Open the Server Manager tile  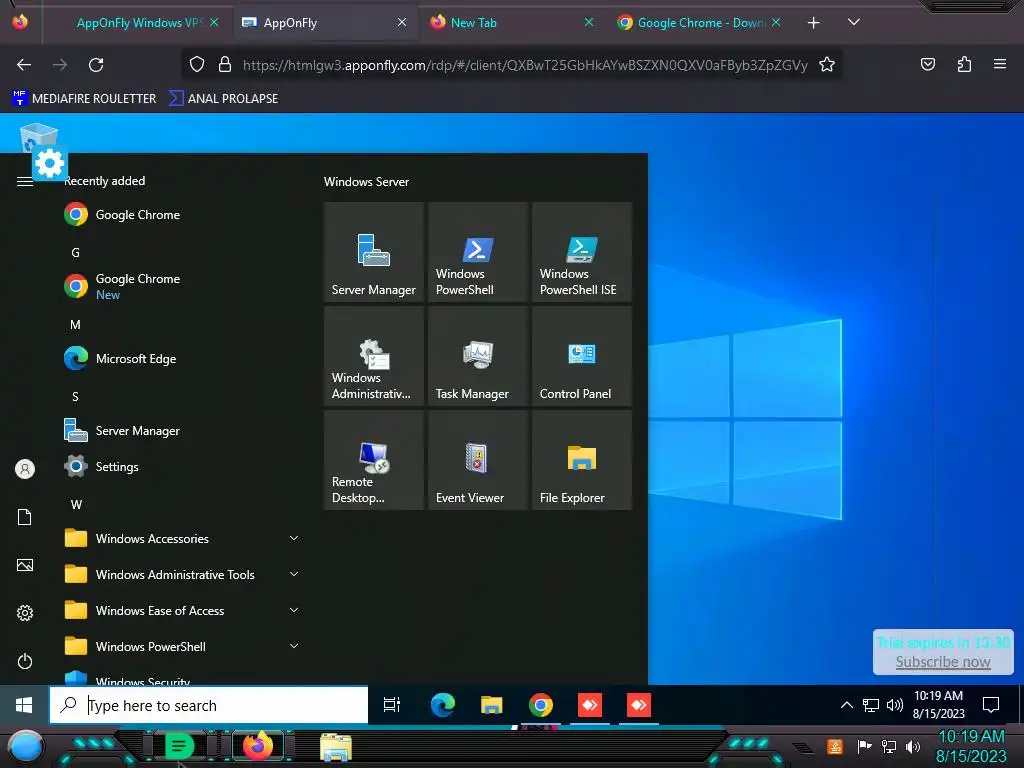click(x=374, y=252)
